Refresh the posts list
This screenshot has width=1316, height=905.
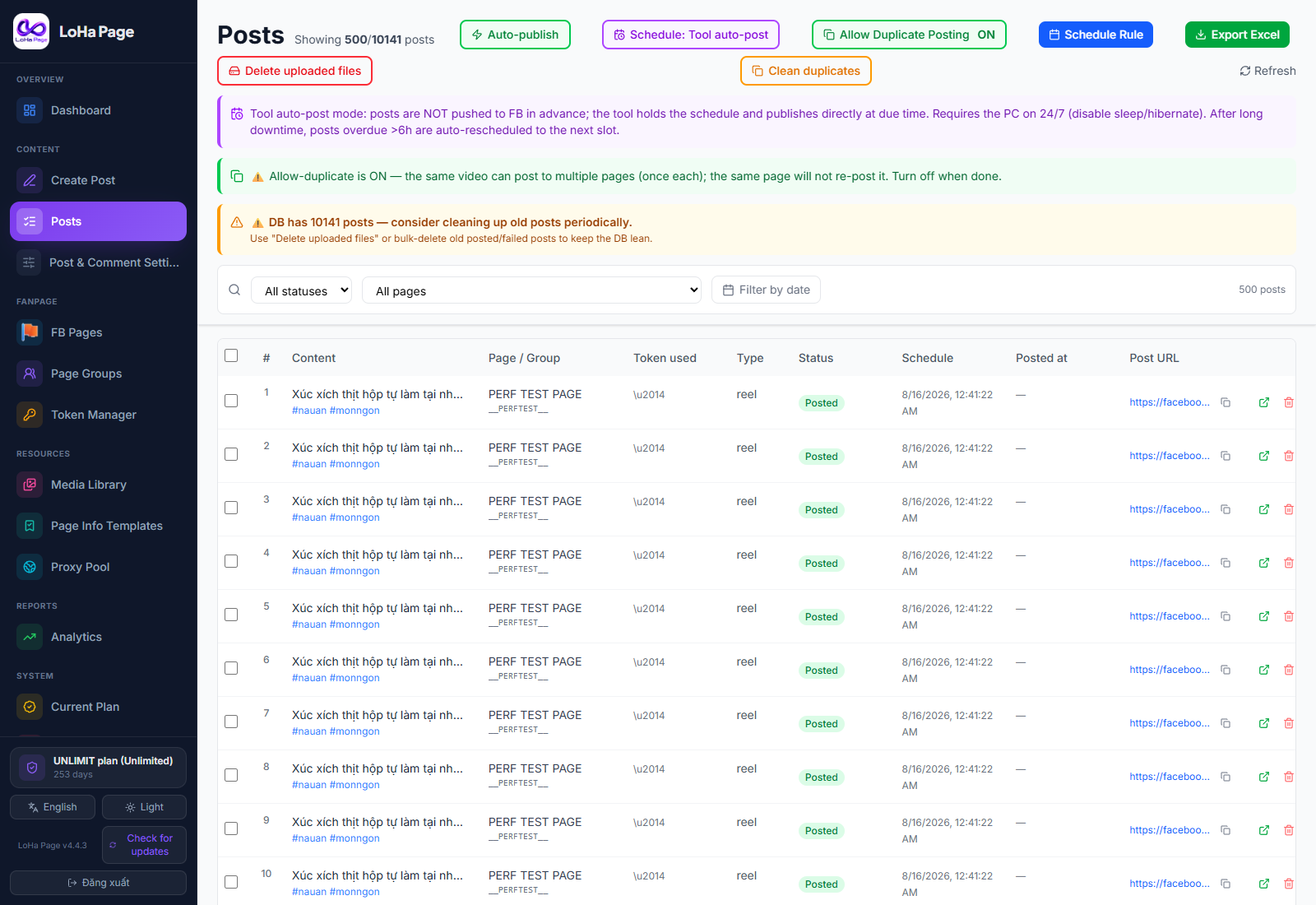pos(1267,71)
